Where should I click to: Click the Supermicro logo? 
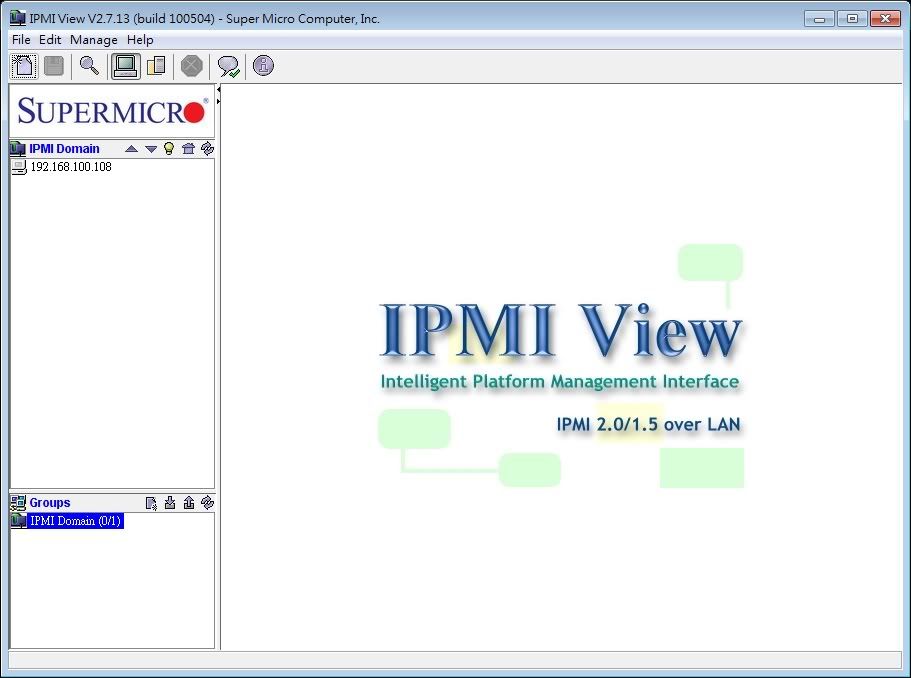pyautogui.click(x=112, y=111)
